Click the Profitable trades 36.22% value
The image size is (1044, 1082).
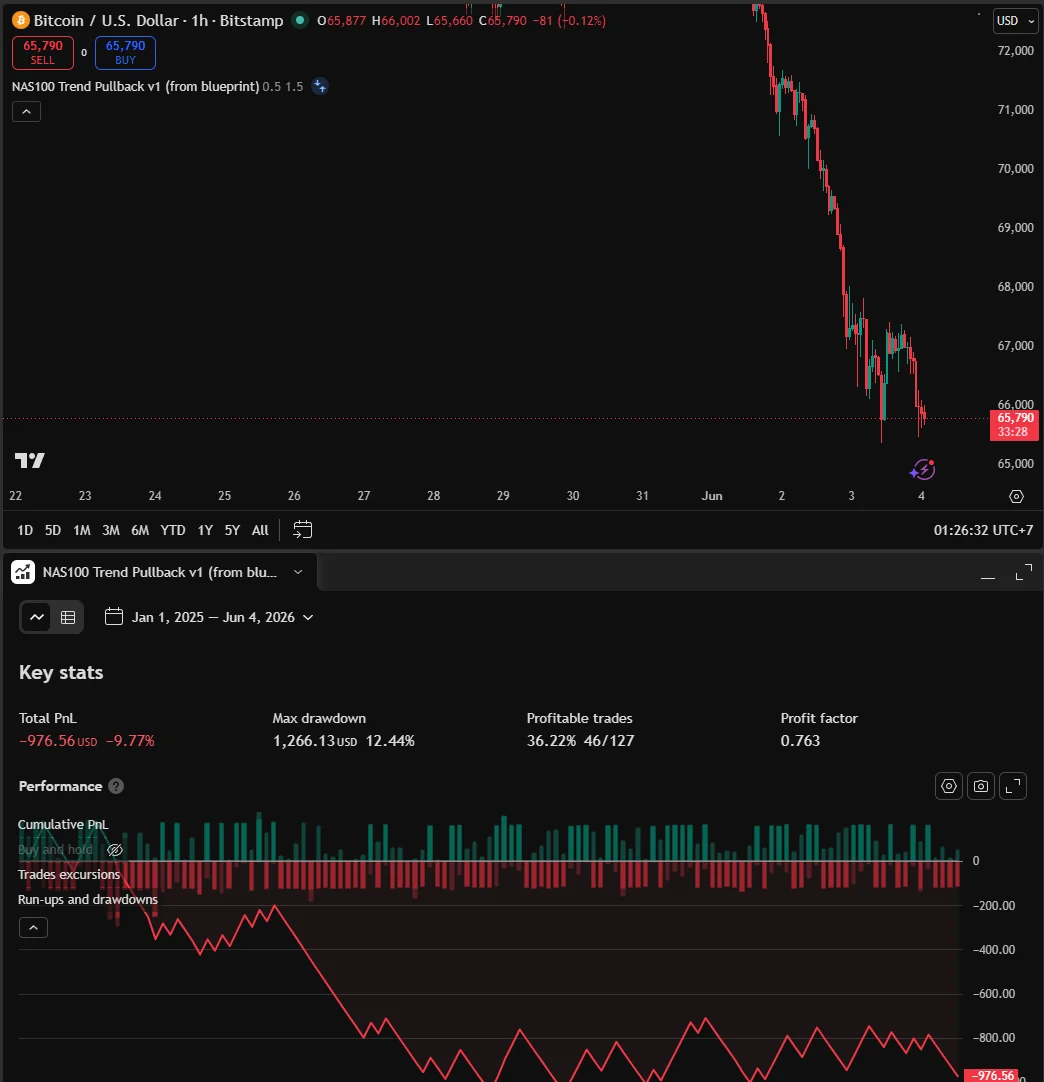click(x=551, y=740)
